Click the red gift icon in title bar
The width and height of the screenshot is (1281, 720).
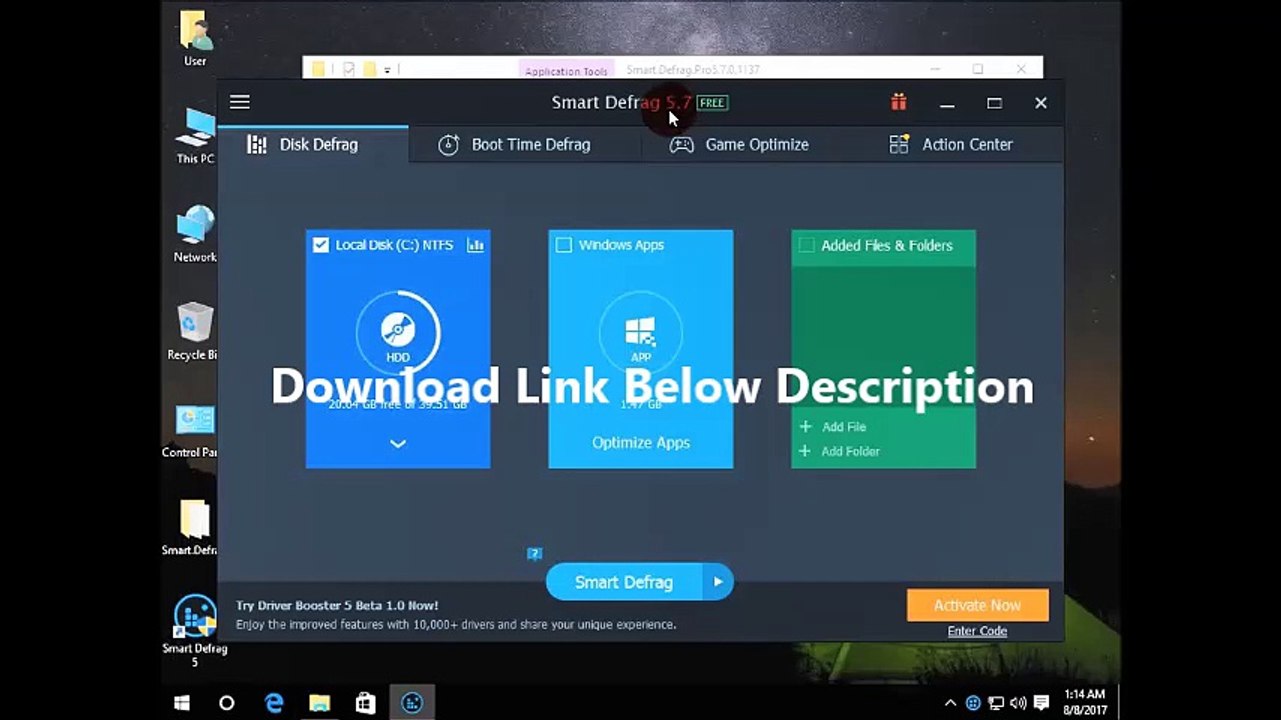coord(899,102)
